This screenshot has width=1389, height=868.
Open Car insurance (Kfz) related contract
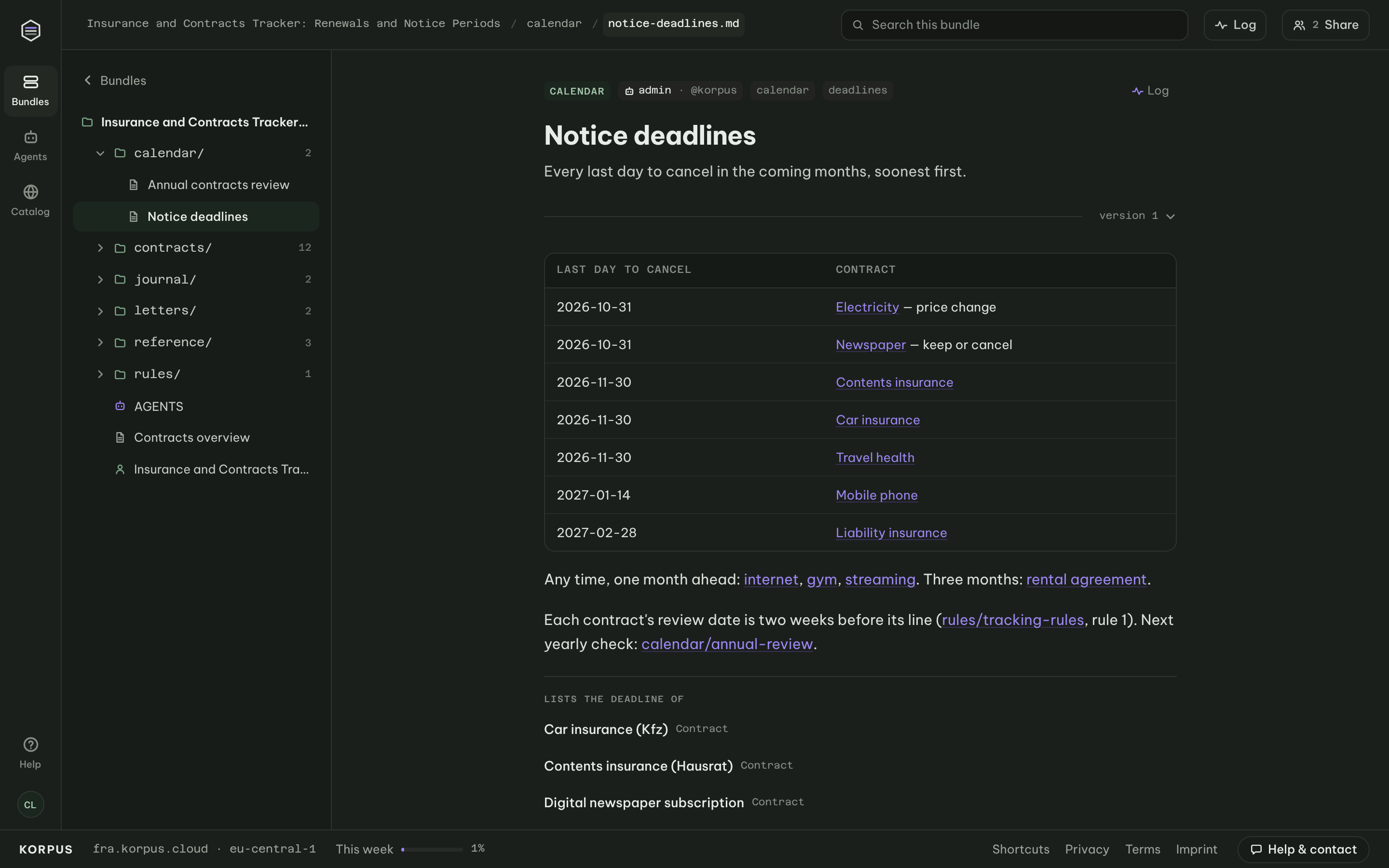pyautogui.click(x=606, y=729)
